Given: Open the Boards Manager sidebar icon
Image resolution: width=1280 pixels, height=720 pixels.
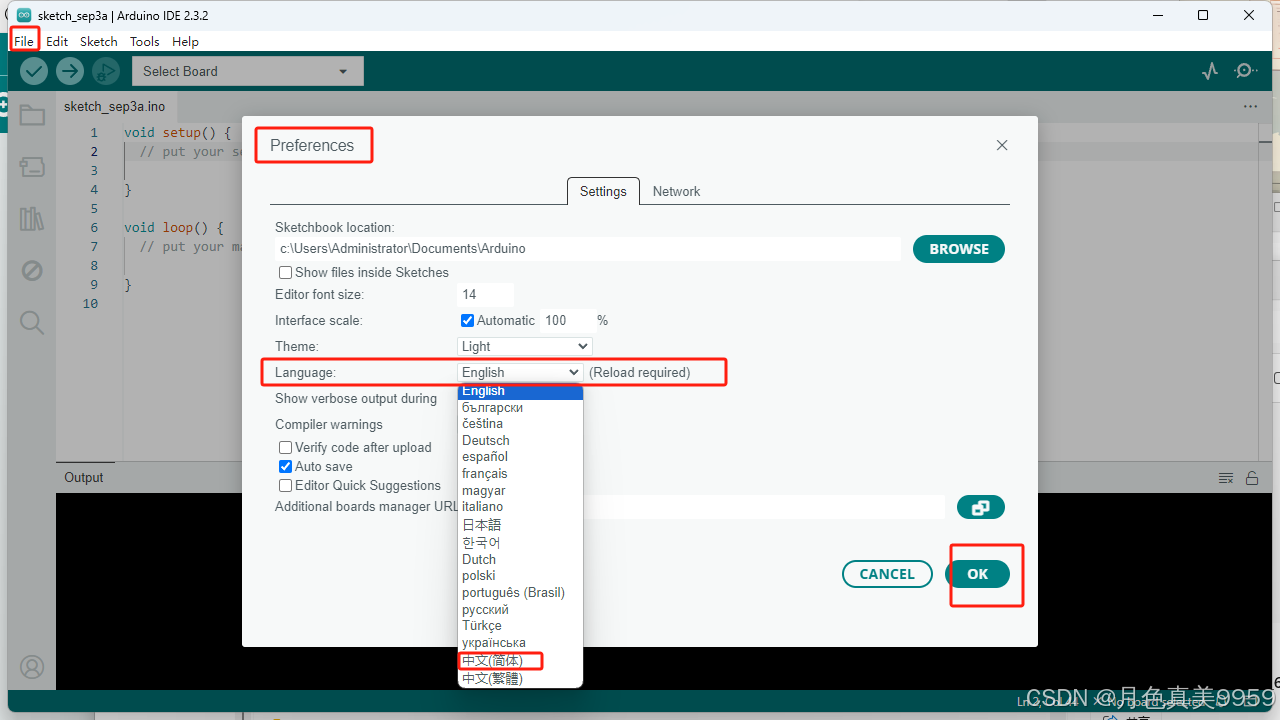Looking at the screenshot, I should 32,167.
